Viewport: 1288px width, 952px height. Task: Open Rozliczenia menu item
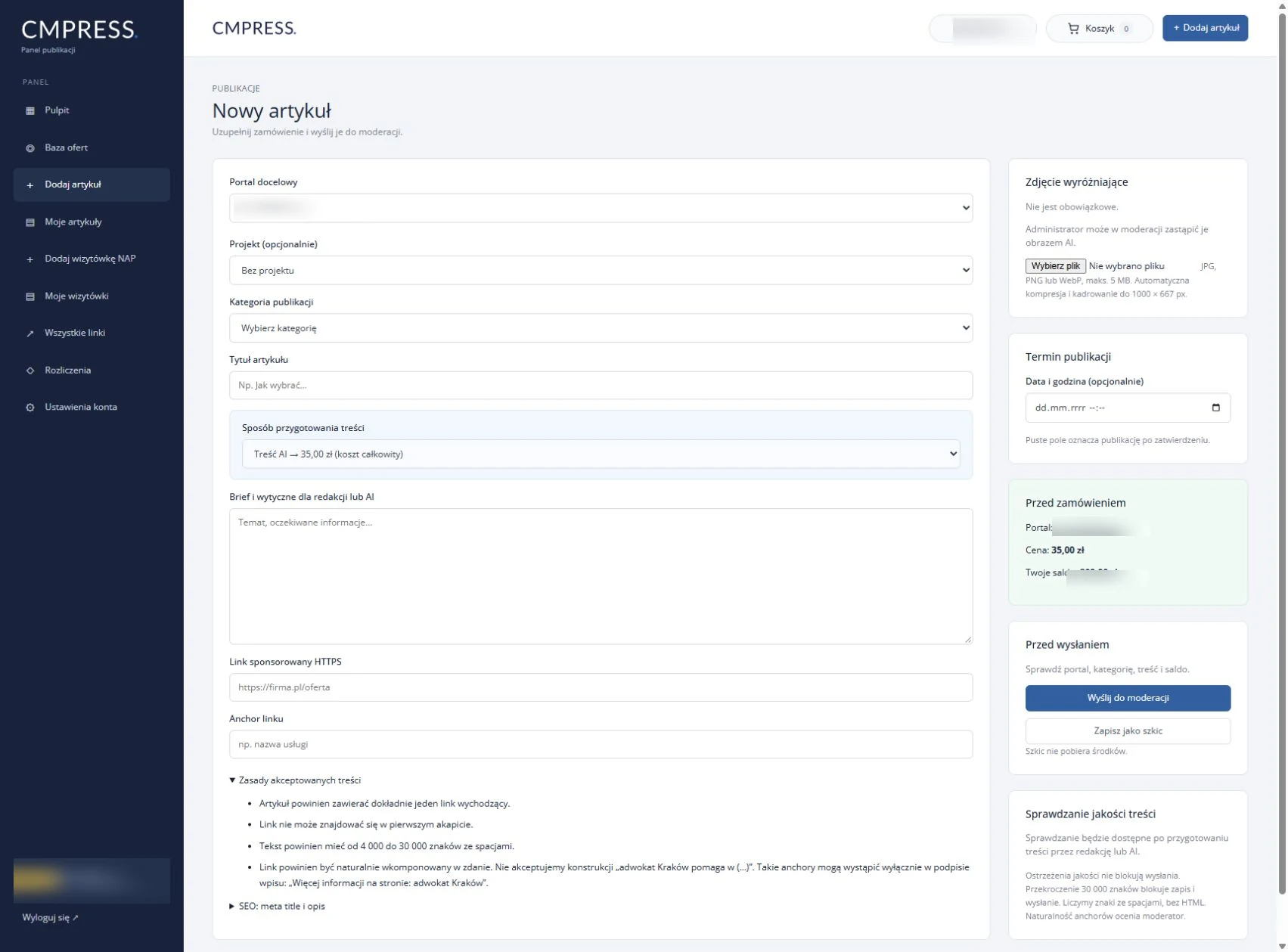[x=92, y=370]
